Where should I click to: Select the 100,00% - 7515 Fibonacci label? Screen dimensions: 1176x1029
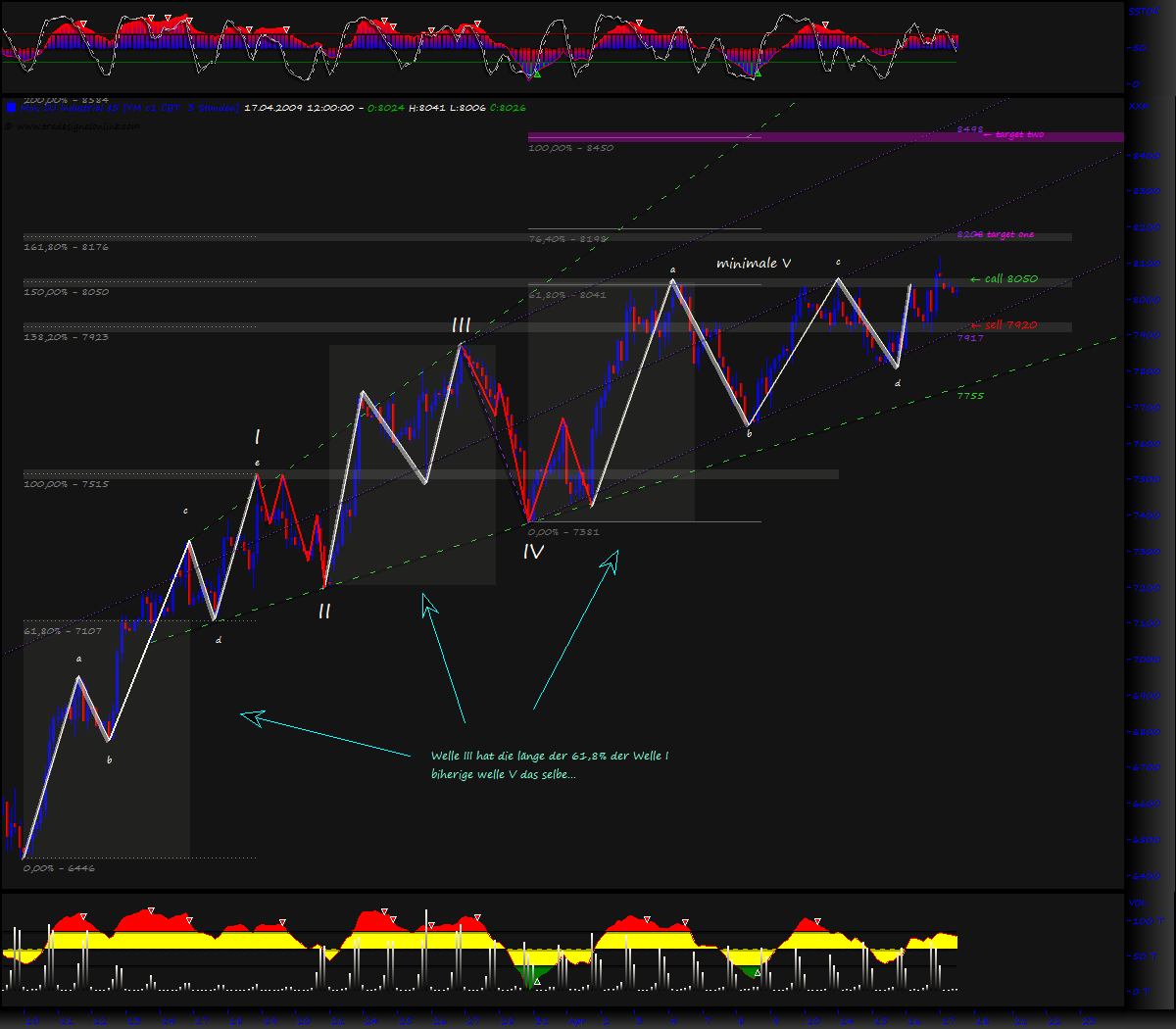pos(66,484)
